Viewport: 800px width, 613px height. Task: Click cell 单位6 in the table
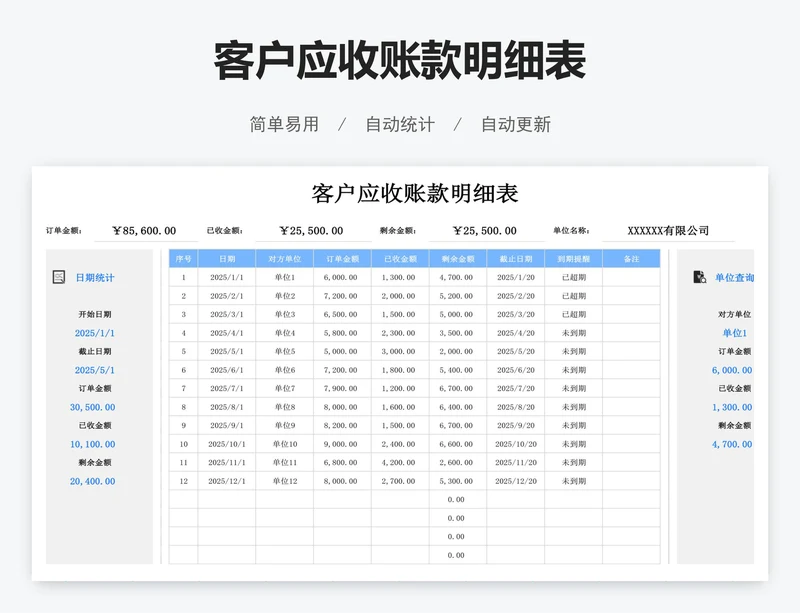(x=285, y=370)
